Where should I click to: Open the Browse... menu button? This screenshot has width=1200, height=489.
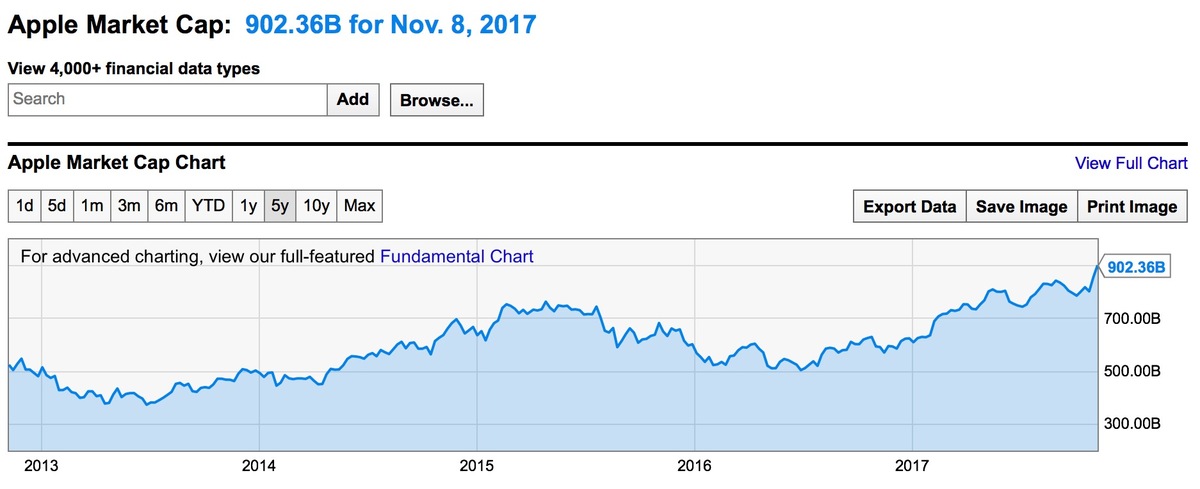click(437, 100)
